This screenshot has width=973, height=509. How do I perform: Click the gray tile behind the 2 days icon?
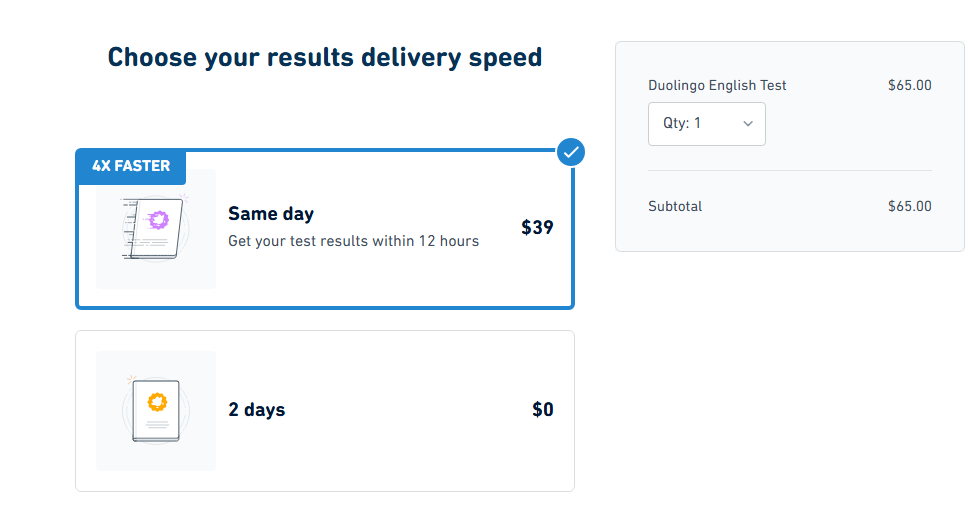tap(156, 411)
